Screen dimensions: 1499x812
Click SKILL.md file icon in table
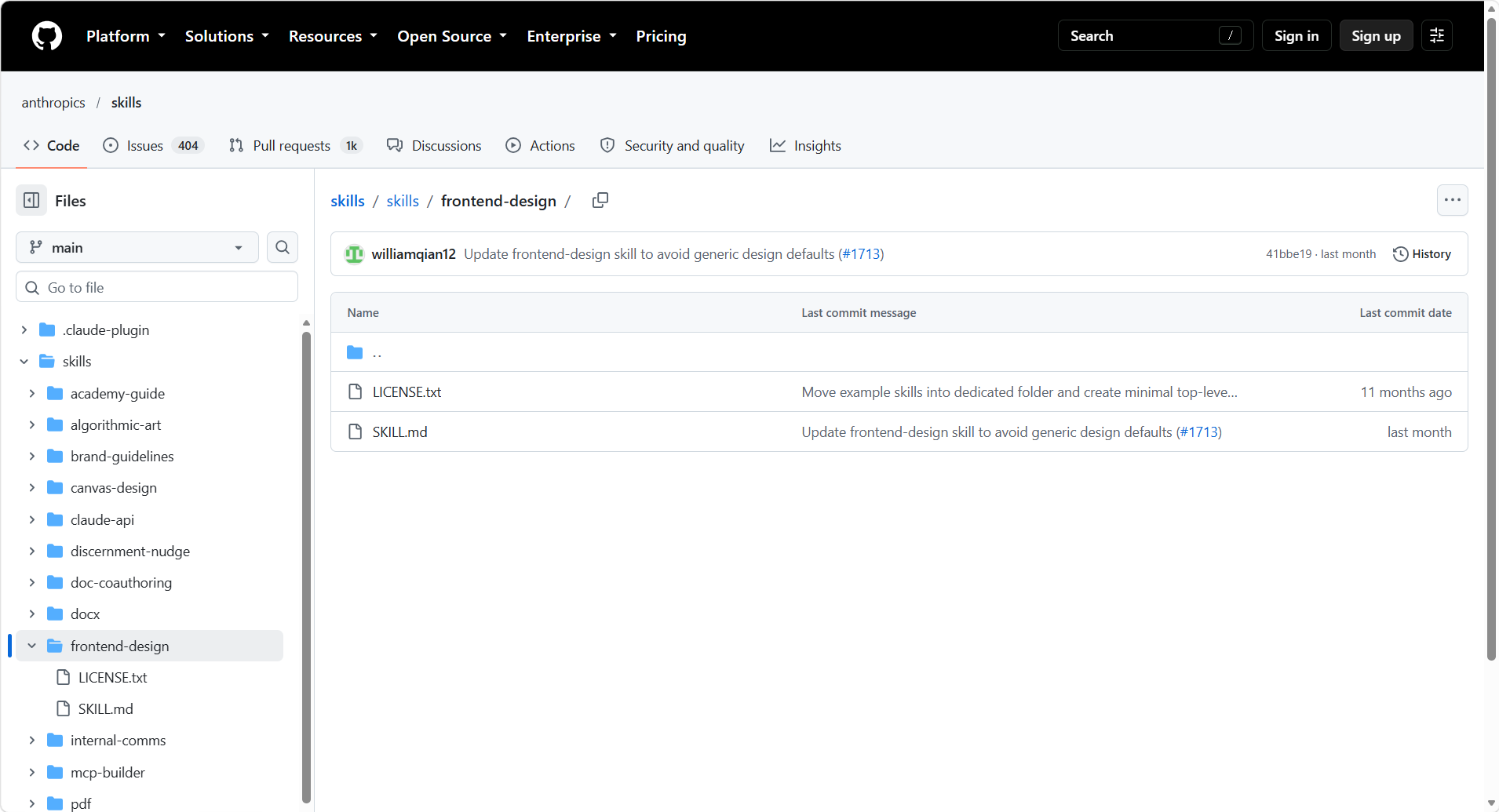tap(356, 431)
